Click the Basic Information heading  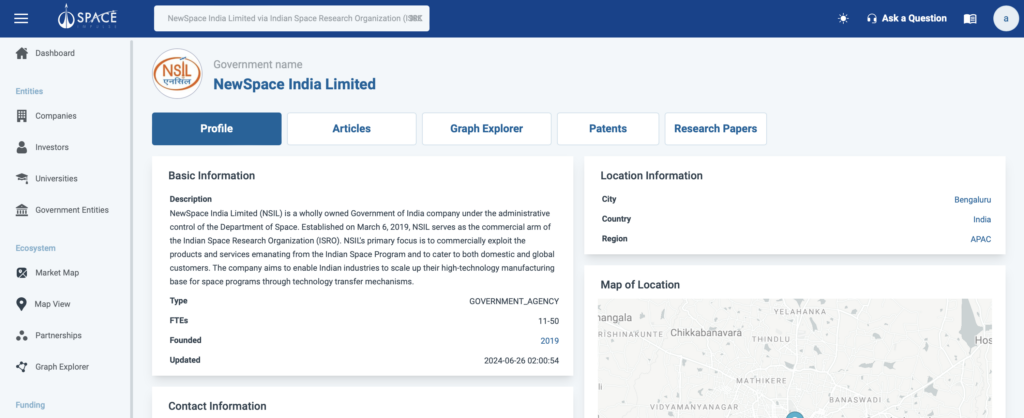[212, 176]
